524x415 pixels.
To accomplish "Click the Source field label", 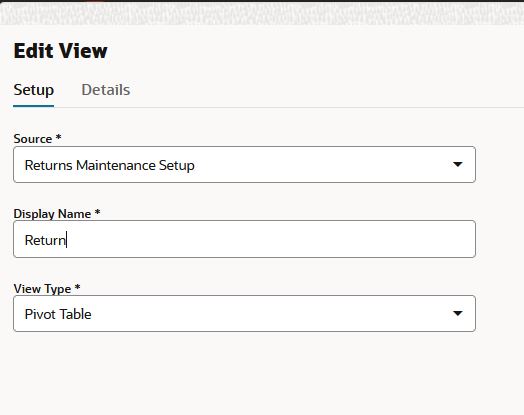I will 33,139.
